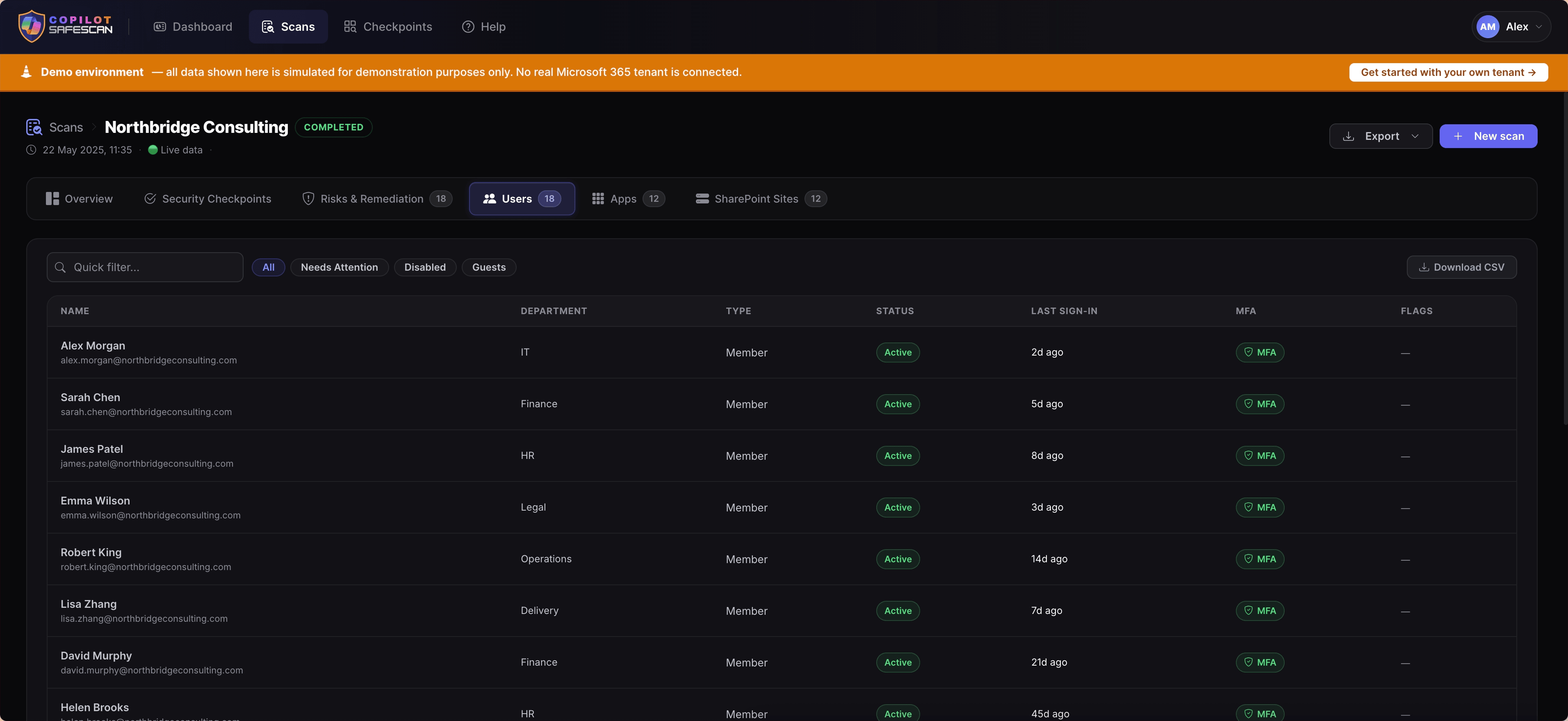Open the Risks & Remediation tab
This screenshot has width=1568, height=721.
point(377,199)
